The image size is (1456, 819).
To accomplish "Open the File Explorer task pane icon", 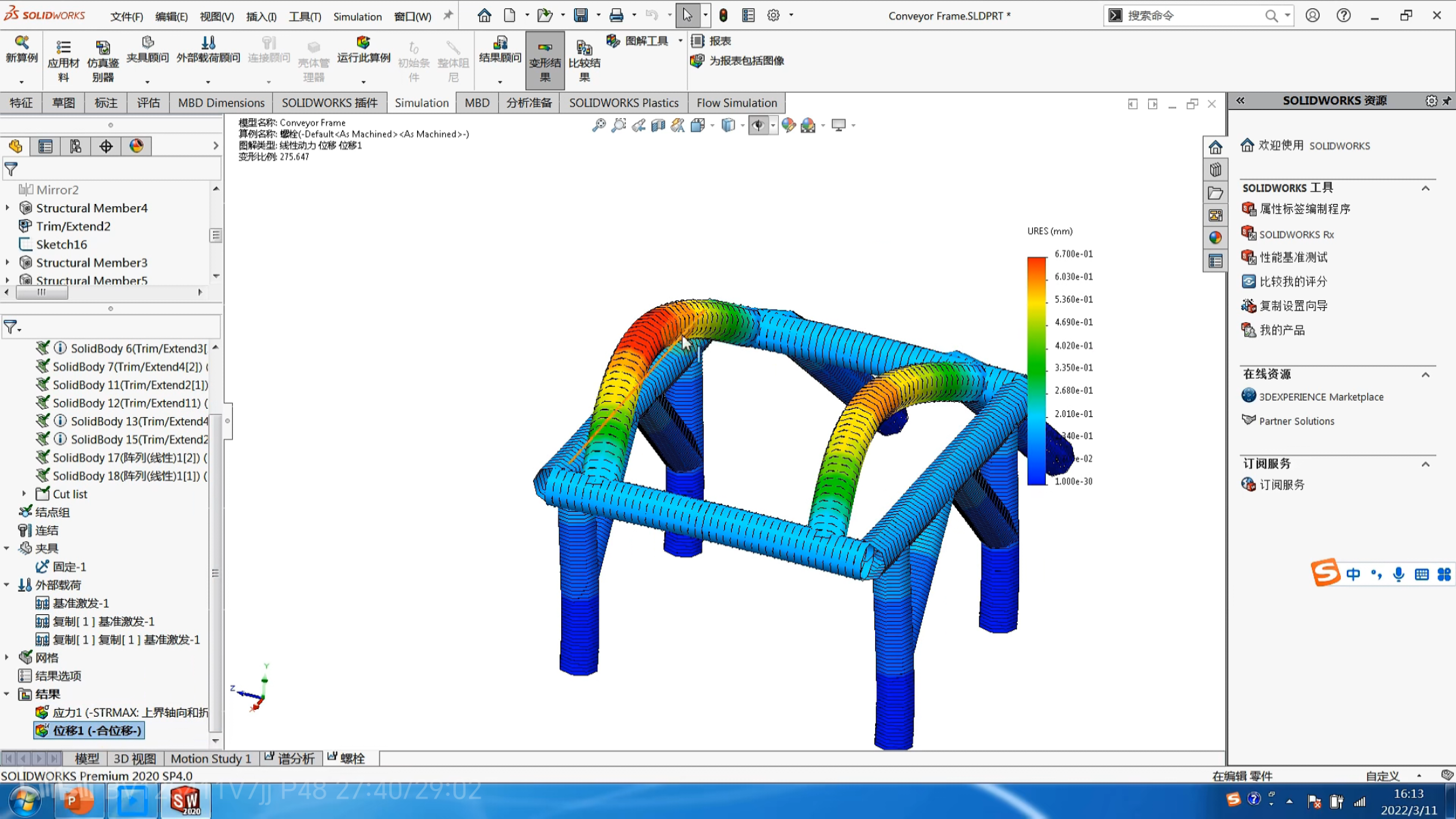I will coord(1215,193).
